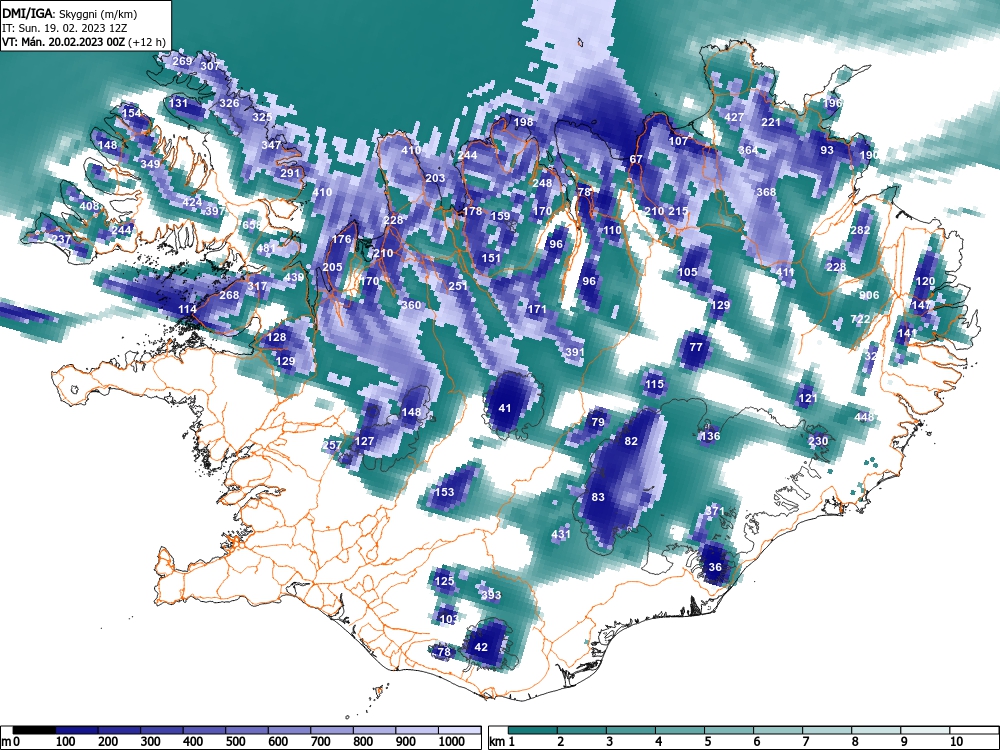Select the value 125 in the south

(444, 581)
